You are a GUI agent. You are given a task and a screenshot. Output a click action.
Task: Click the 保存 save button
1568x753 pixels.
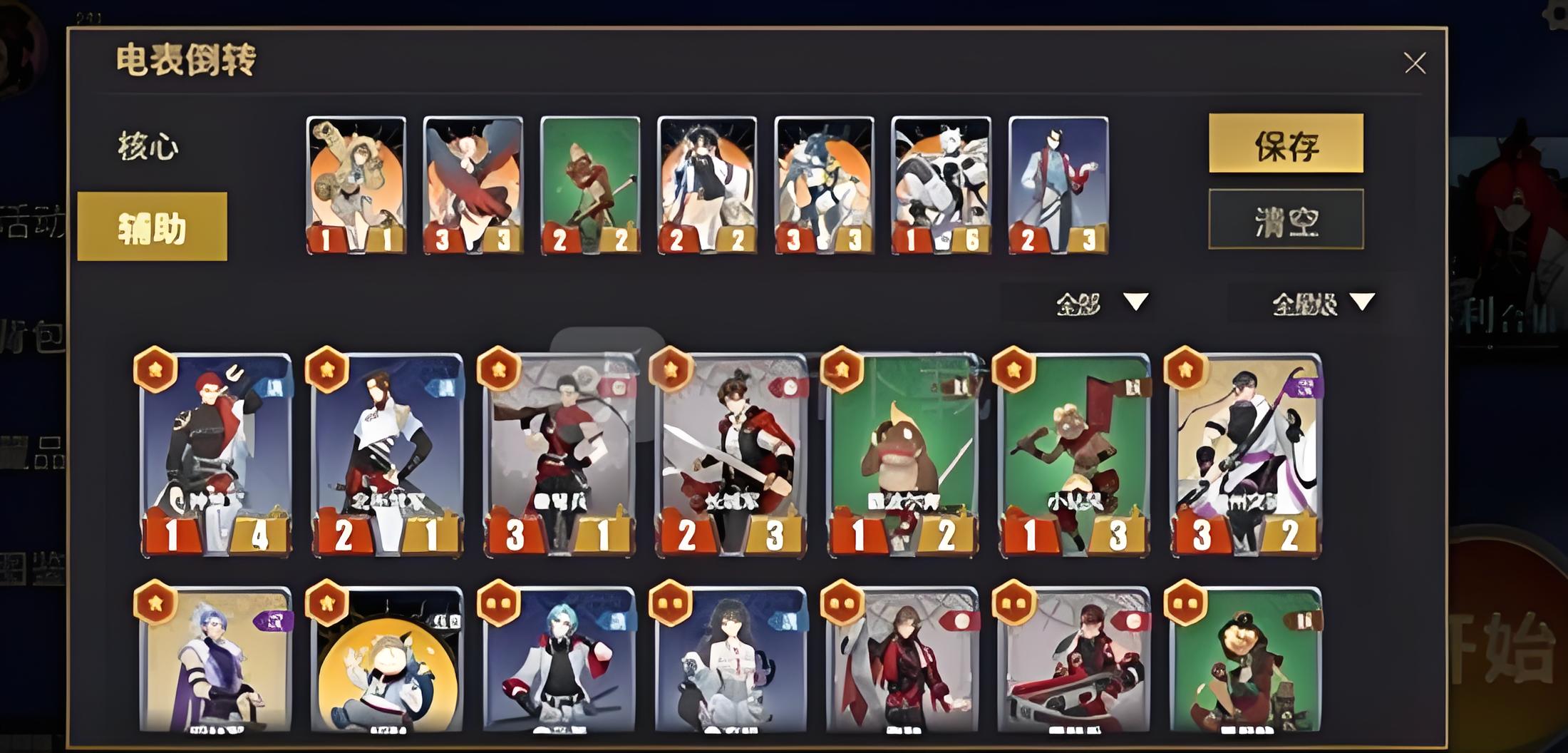[x=1286, y=143]
